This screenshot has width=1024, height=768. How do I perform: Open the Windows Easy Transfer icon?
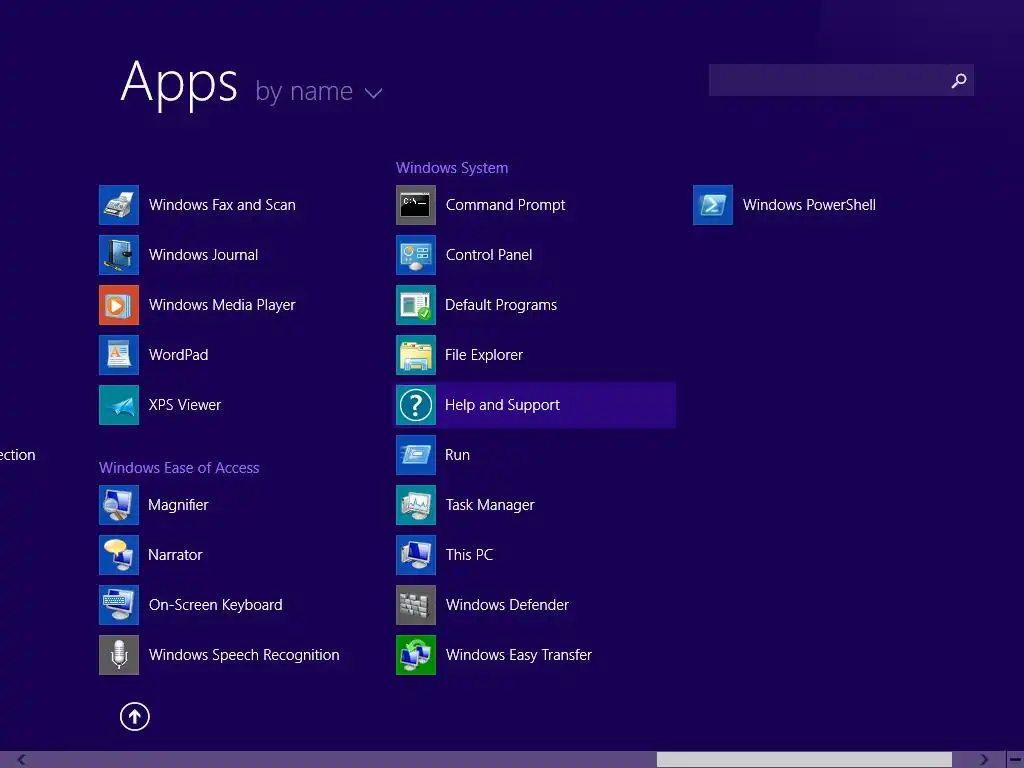(416, 655)
